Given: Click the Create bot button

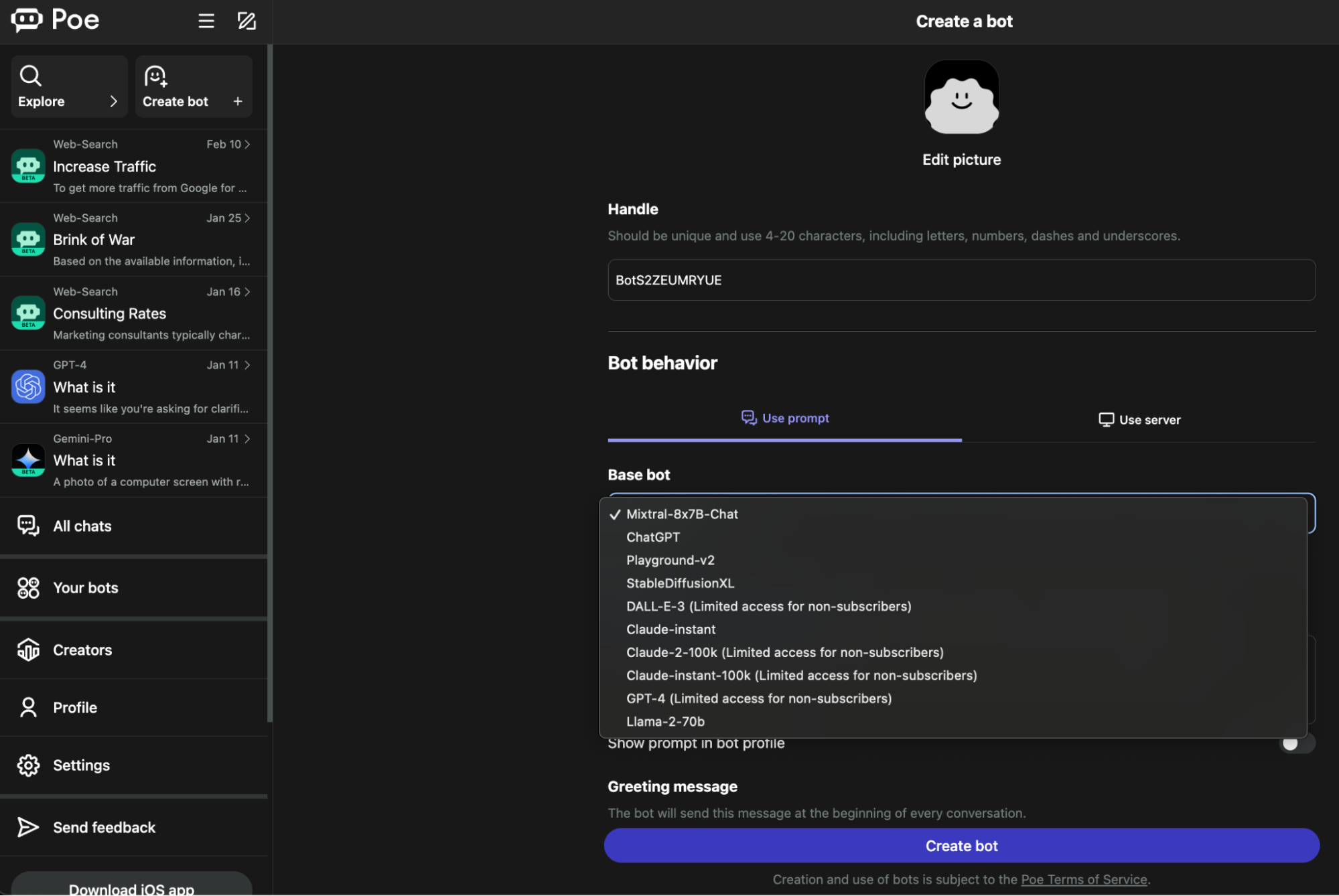Looking at the screenshot, I should (961, 845).
